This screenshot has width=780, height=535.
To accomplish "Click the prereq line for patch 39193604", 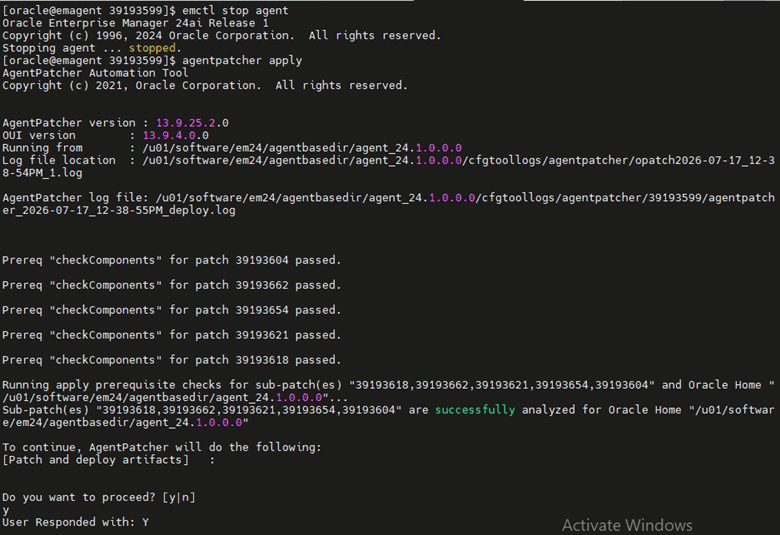I will click(x=171, y=260).
